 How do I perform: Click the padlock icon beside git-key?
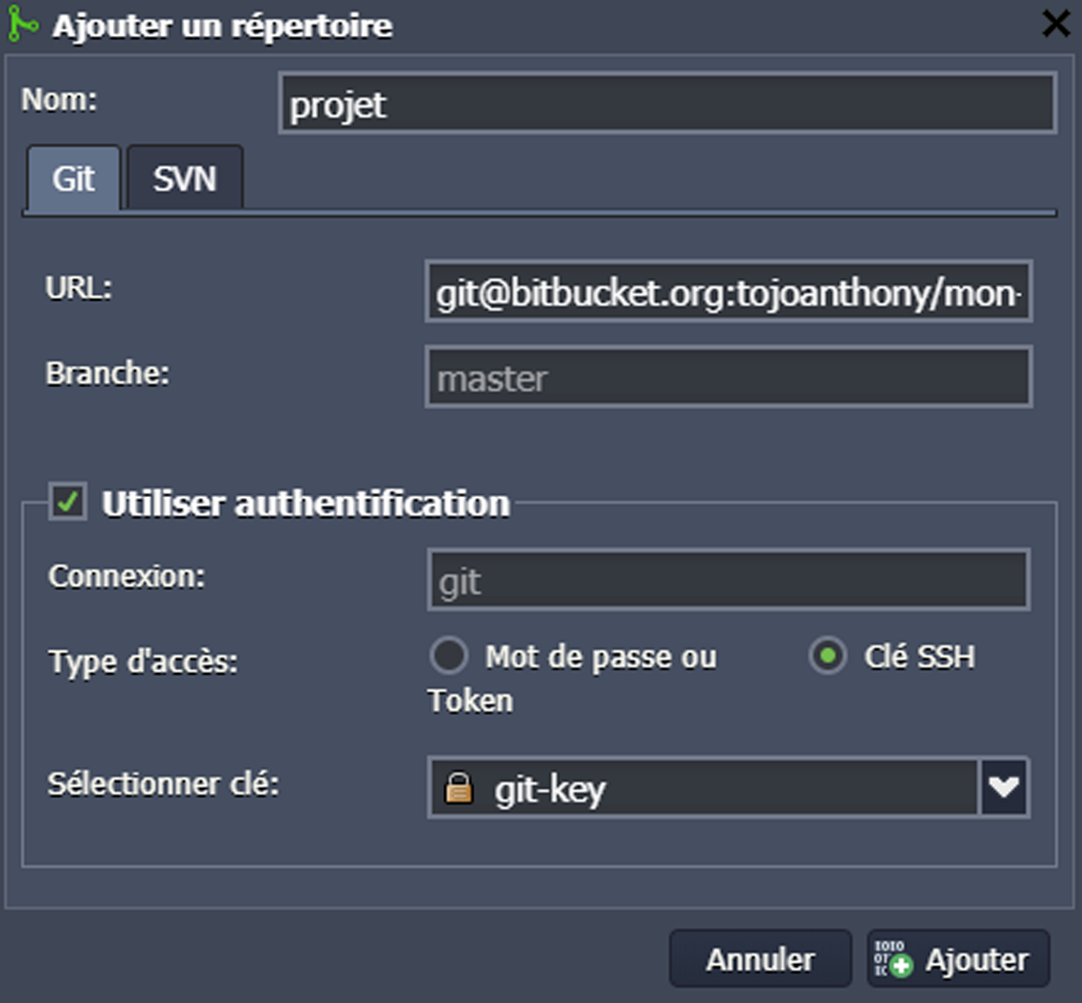point(458,788)
